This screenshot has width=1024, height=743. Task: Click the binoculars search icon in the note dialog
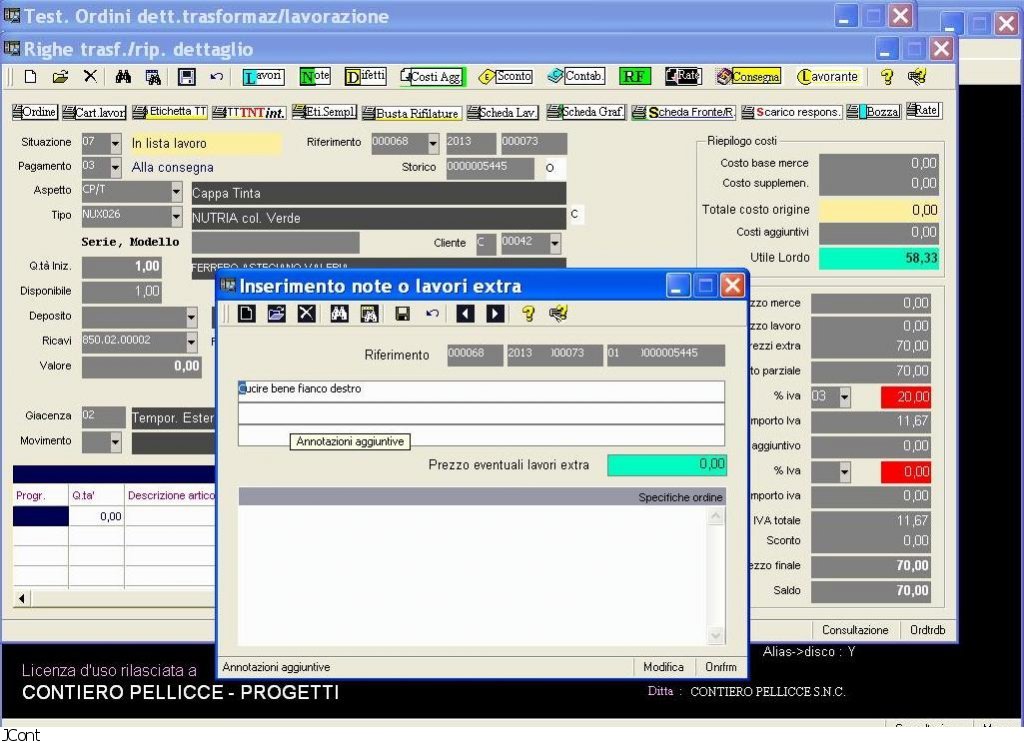(x=339, y=314)
